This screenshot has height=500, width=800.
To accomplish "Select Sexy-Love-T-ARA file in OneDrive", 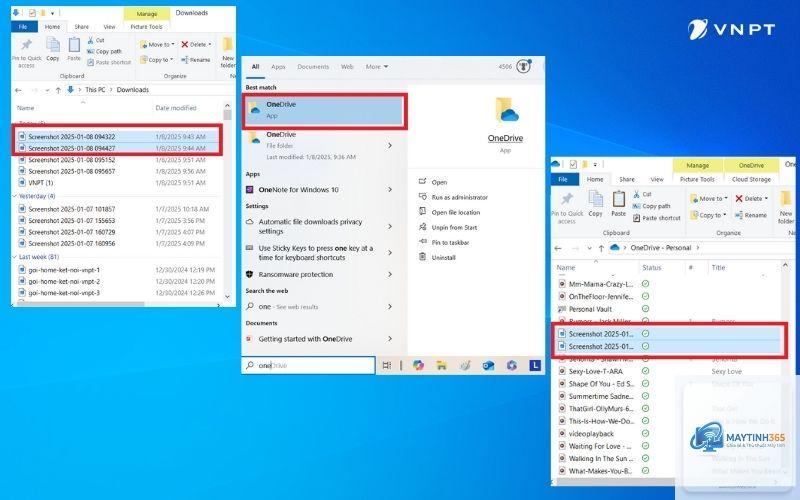I will coord(595,371).
